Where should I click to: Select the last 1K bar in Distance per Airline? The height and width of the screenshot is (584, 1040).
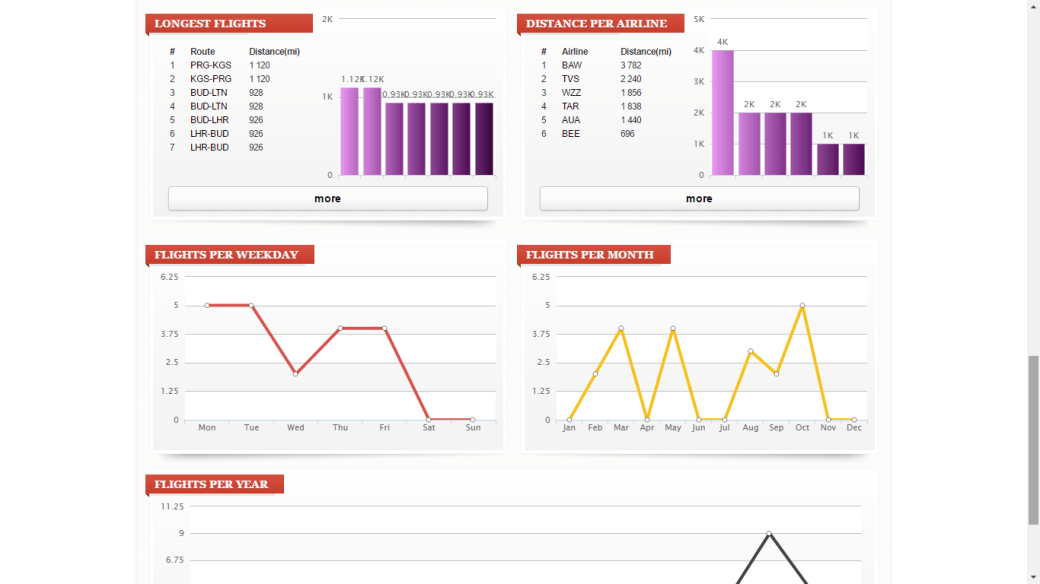(x=854, y=159)
